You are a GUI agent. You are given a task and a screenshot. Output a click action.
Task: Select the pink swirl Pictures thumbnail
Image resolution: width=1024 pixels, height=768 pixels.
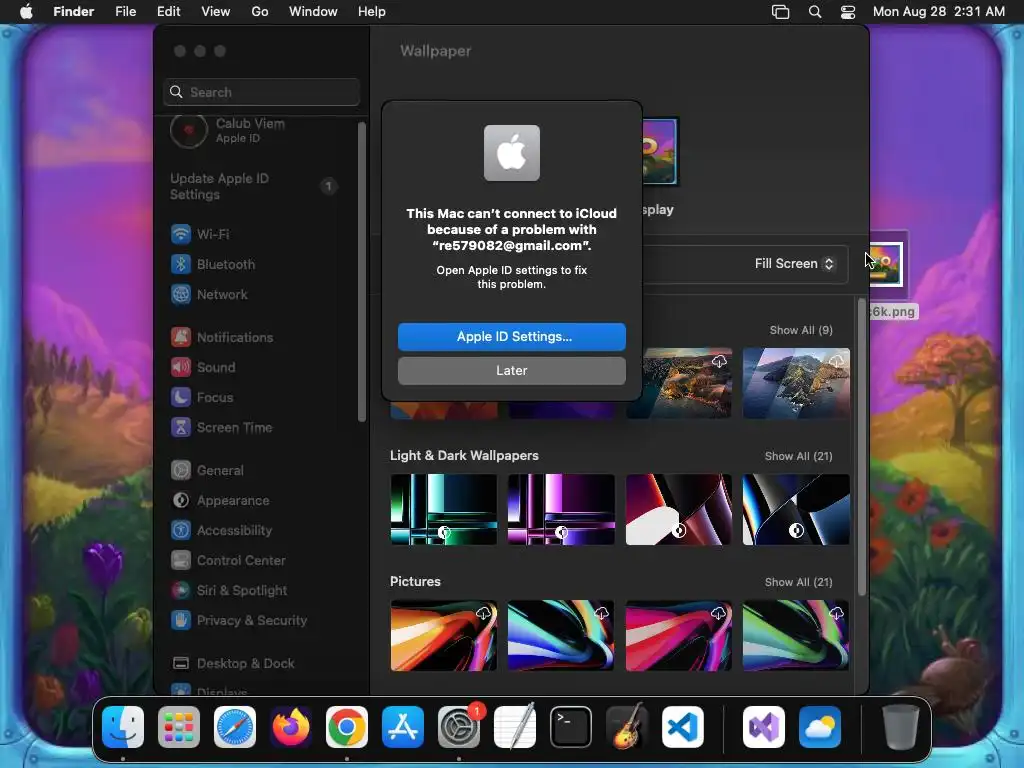click(x=679, y=635)
